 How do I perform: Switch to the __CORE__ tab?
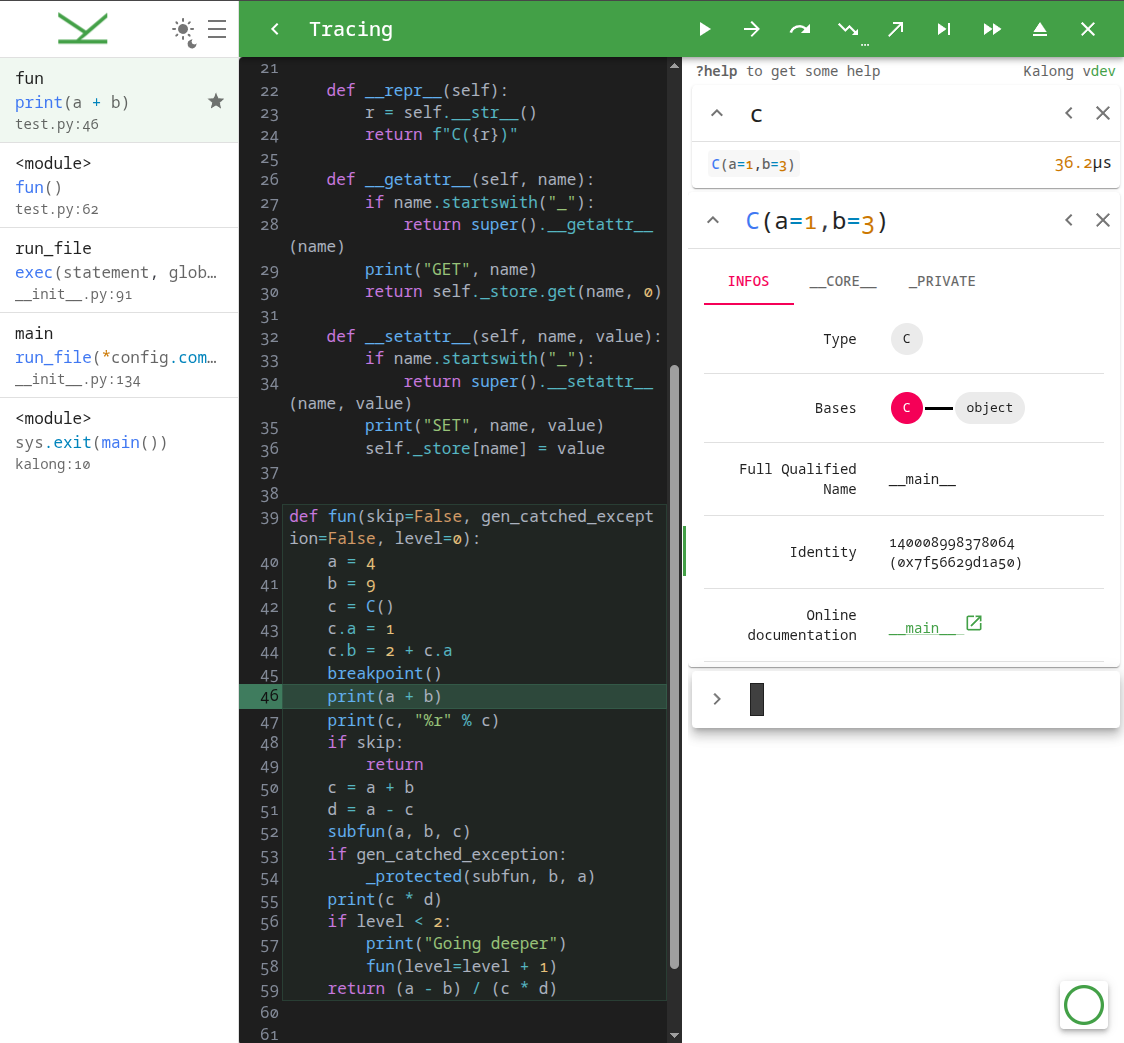(843, 282)
